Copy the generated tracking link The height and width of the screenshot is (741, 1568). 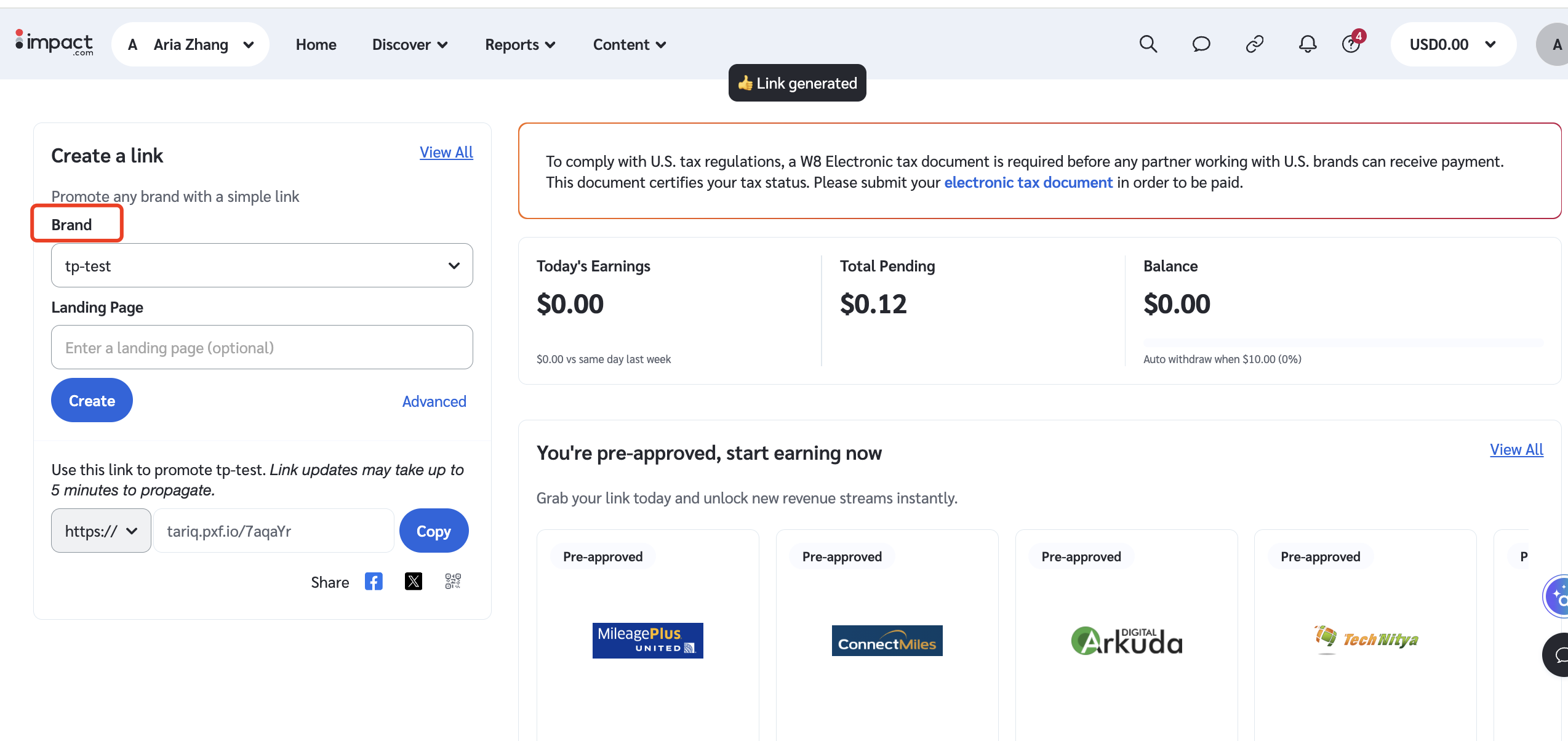pos(434,531)
